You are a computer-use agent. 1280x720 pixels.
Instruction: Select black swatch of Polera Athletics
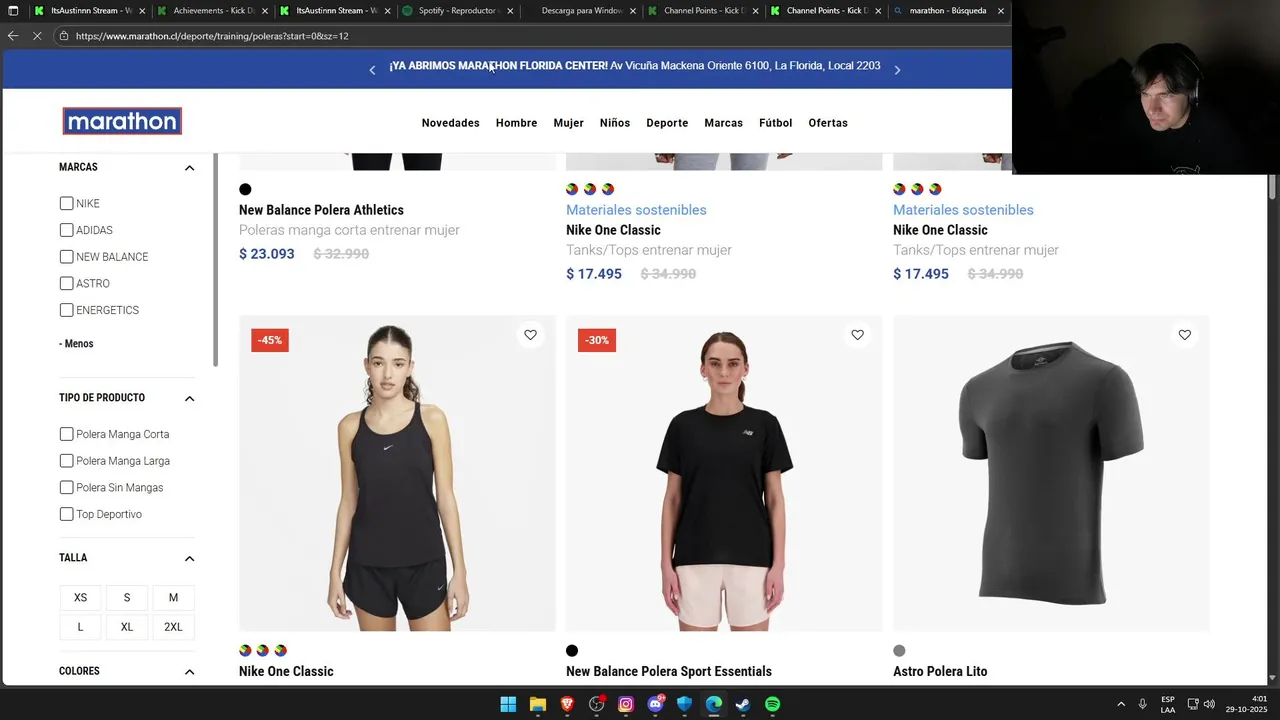click(x=245, y=189)
